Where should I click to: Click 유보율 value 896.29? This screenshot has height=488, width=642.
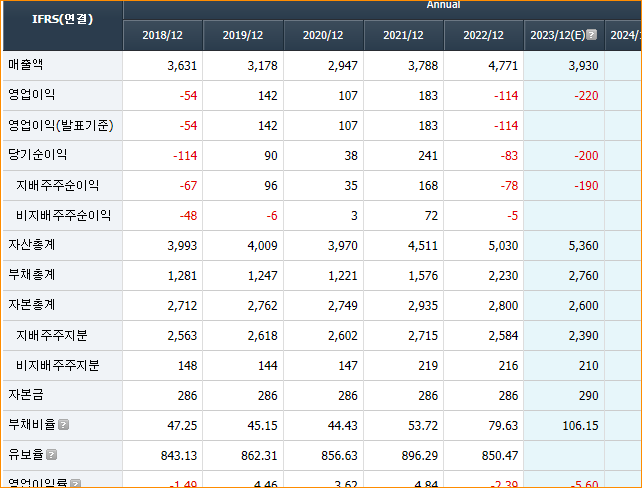[x=420, y=456]
